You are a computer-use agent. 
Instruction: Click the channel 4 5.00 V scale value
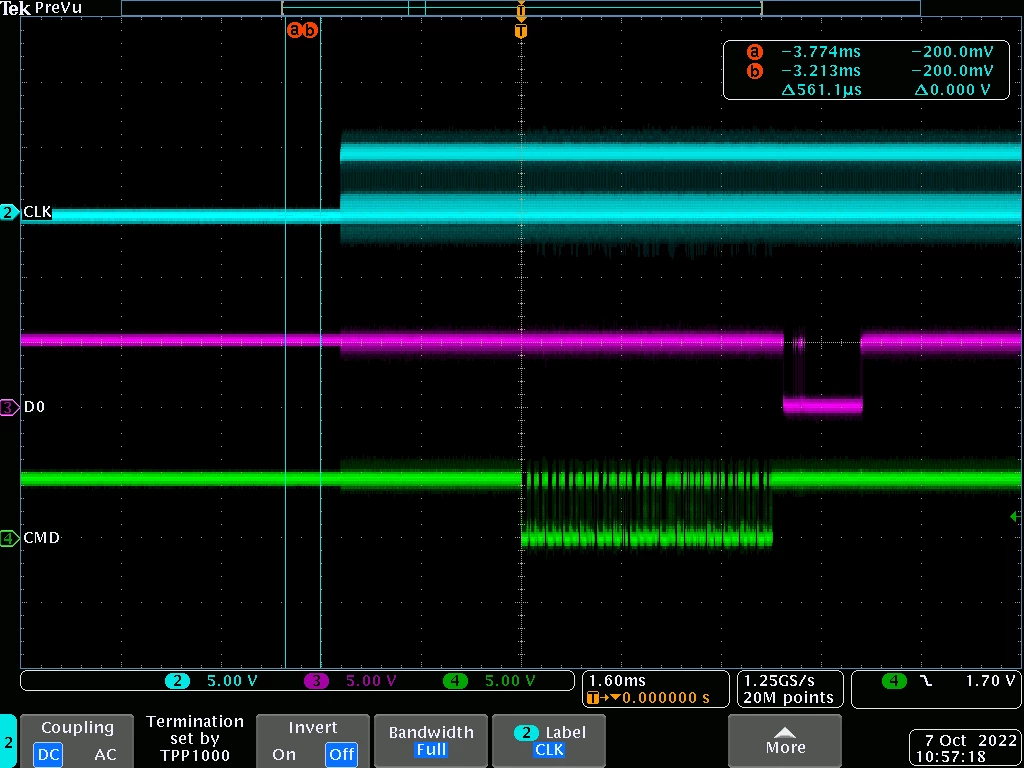(x=510, y=681)
